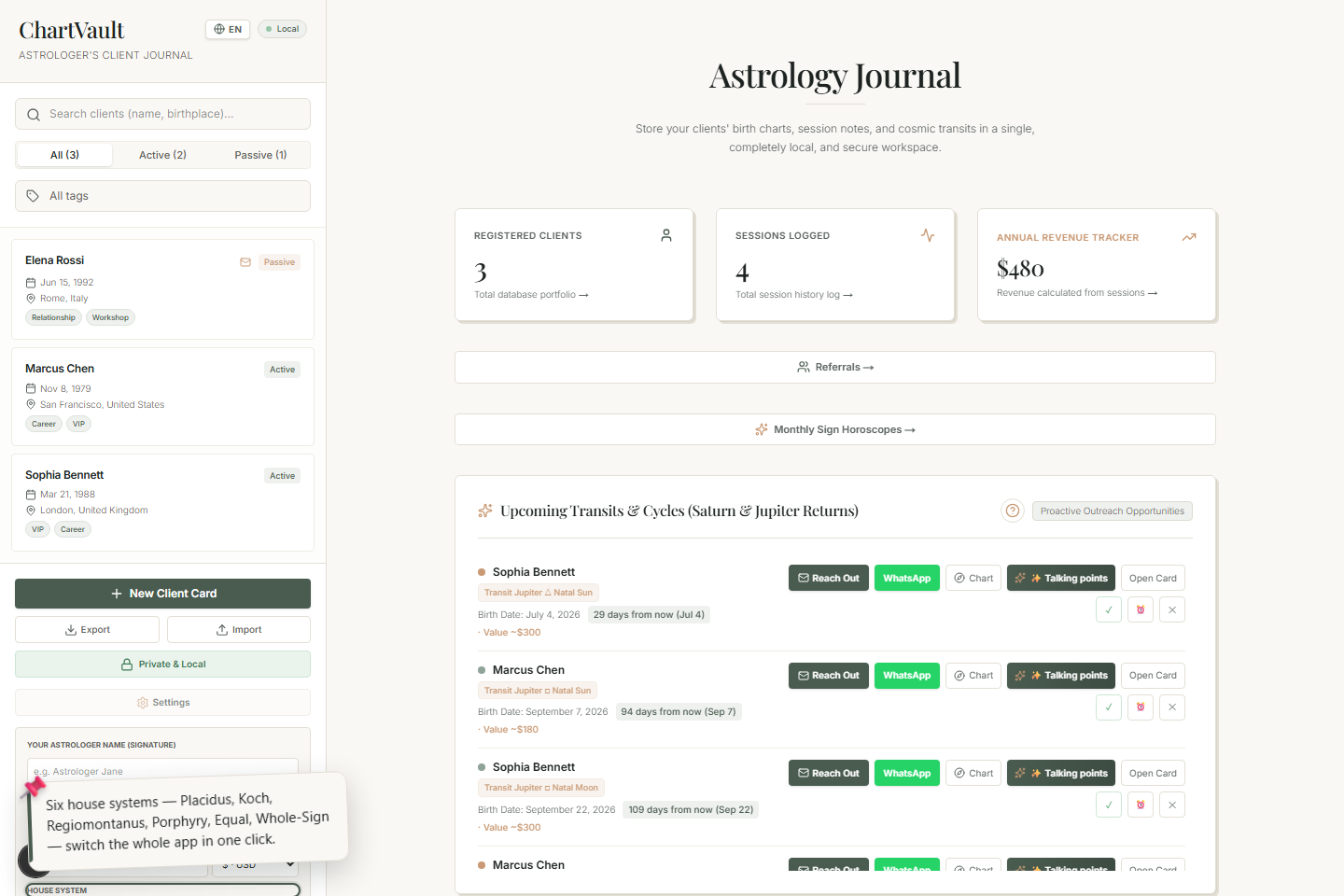Click the pulse icon in Sessions Logged card
Viewport: 1344px width, 896px height.
(x=928, y=235)
